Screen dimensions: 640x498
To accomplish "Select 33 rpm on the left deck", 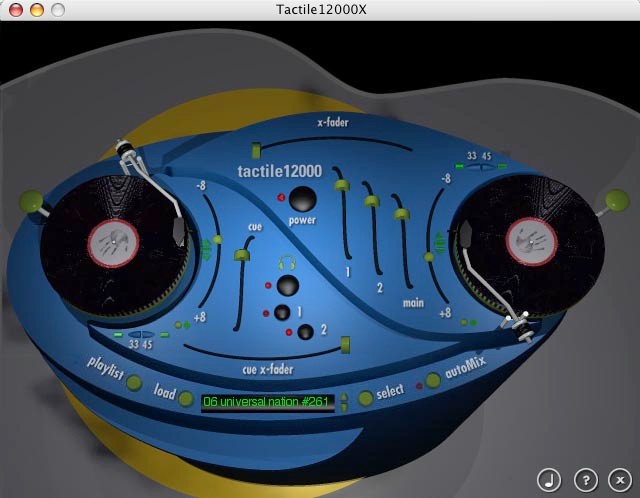I will click(135, 335).
